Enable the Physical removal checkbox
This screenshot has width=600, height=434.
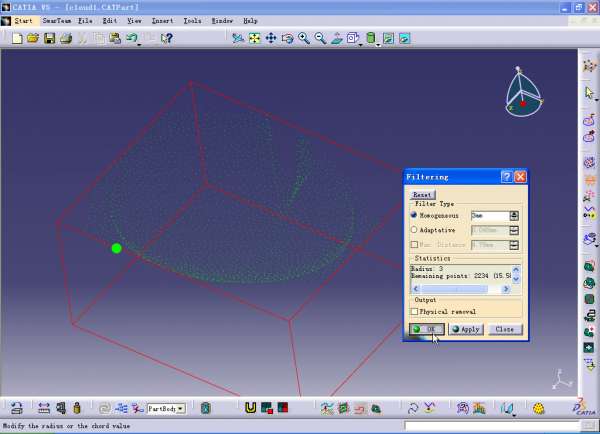pos(415,311)
